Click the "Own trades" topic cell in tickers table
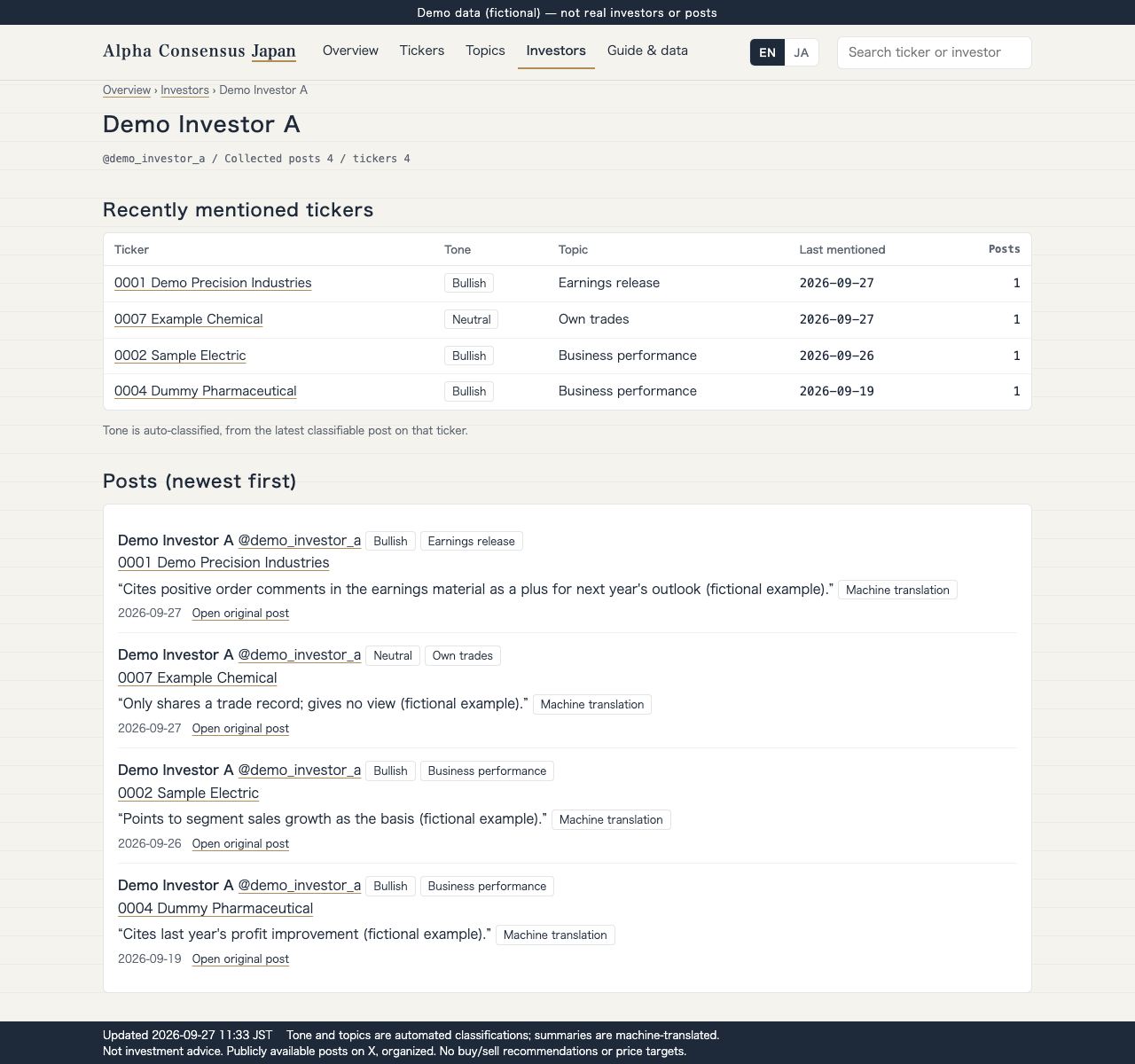 594,319
